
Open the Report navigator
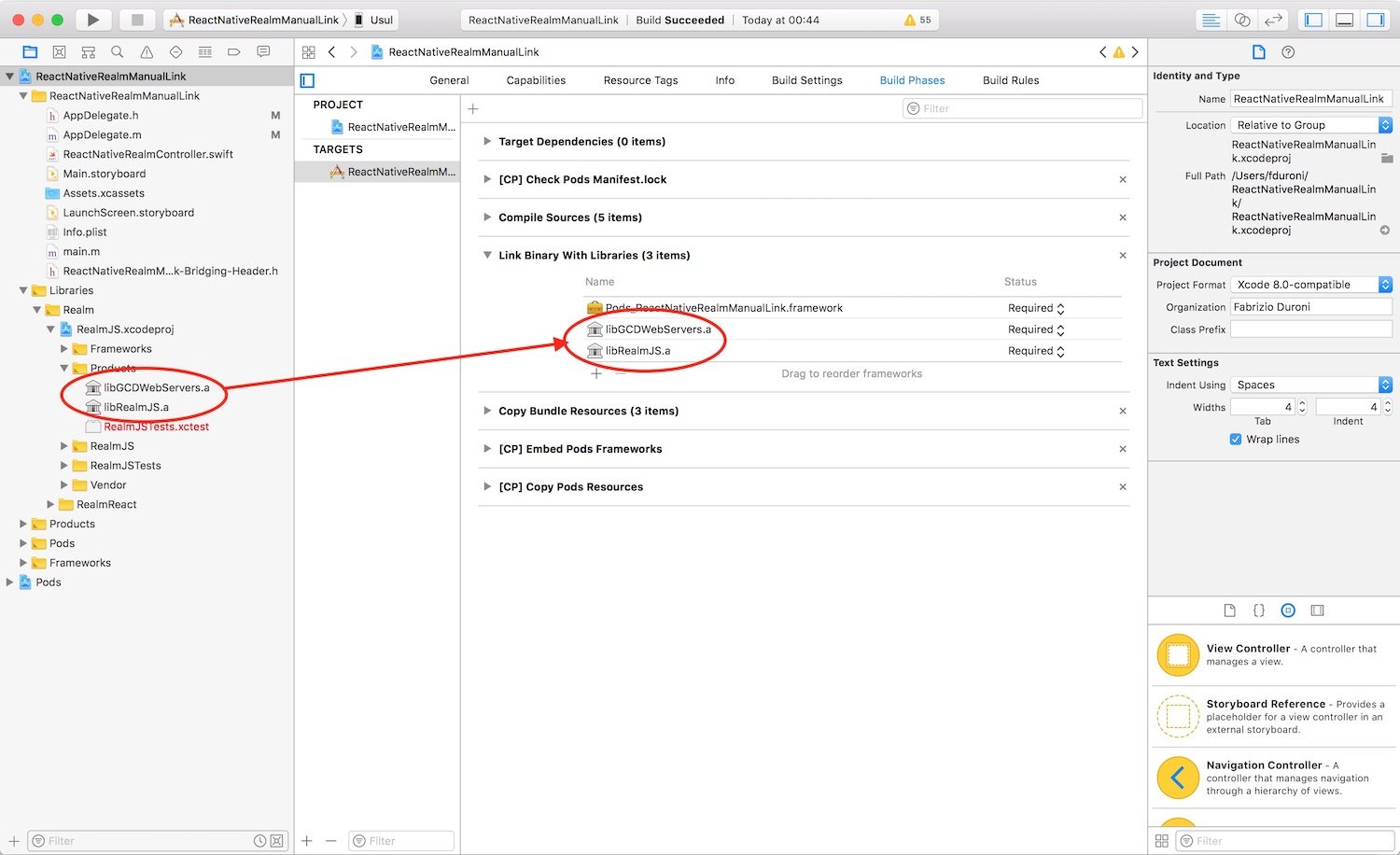pos(263,52)
